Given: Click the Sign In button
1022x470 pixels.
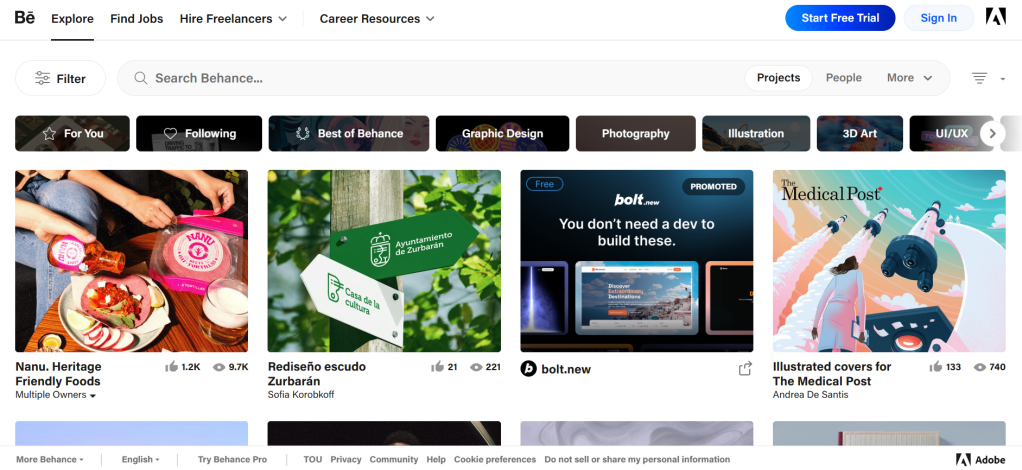Looking at the screenshot, I should point(938,18).
